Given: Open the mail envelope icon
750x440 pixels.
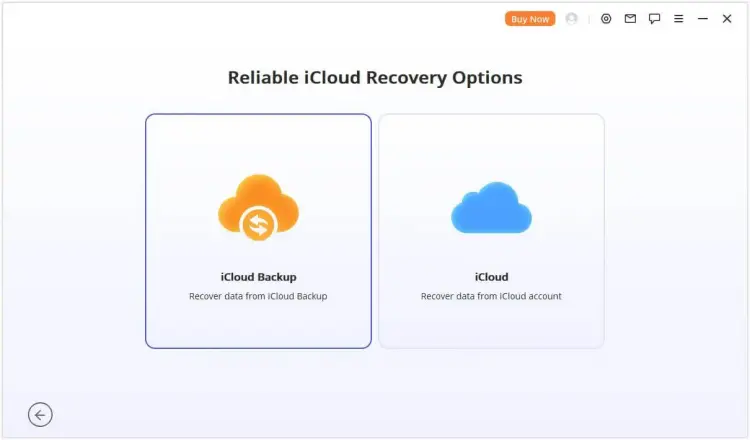Looking at the screenshot, I should coord(630,19).
